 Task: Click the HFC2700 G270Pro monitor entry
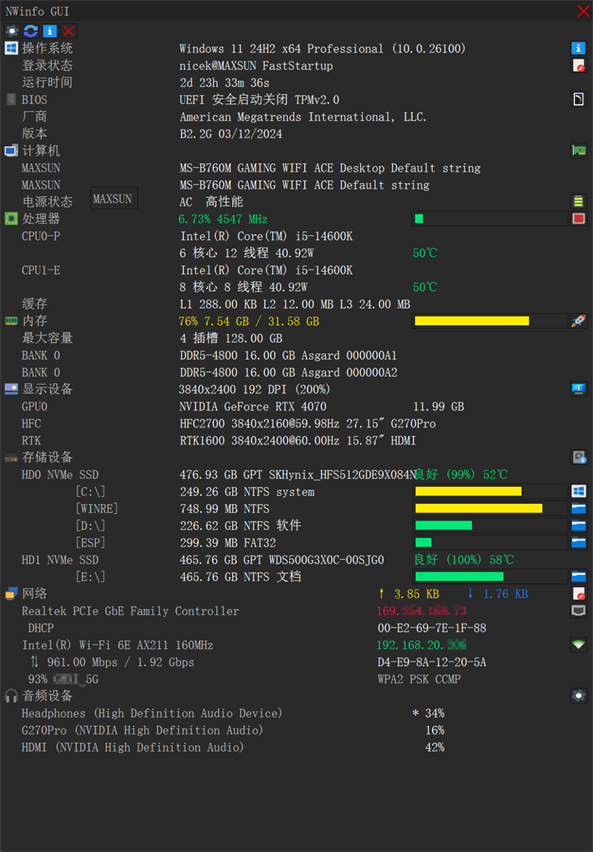[x=308, y=423]
